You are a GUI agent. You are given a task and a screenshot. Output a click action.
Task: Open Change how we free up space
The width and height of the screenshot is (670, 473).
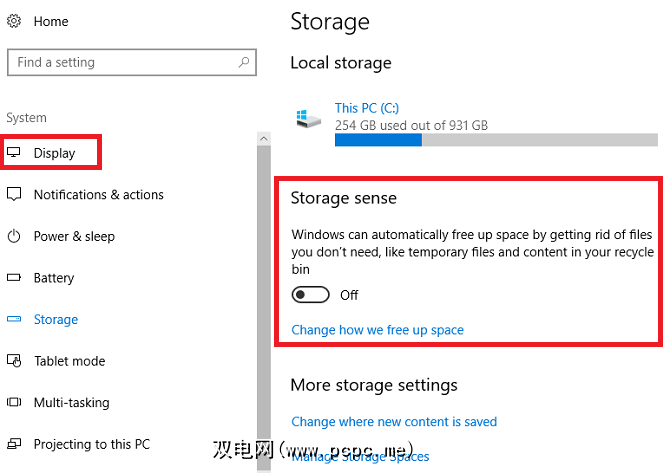pos(377,329)
